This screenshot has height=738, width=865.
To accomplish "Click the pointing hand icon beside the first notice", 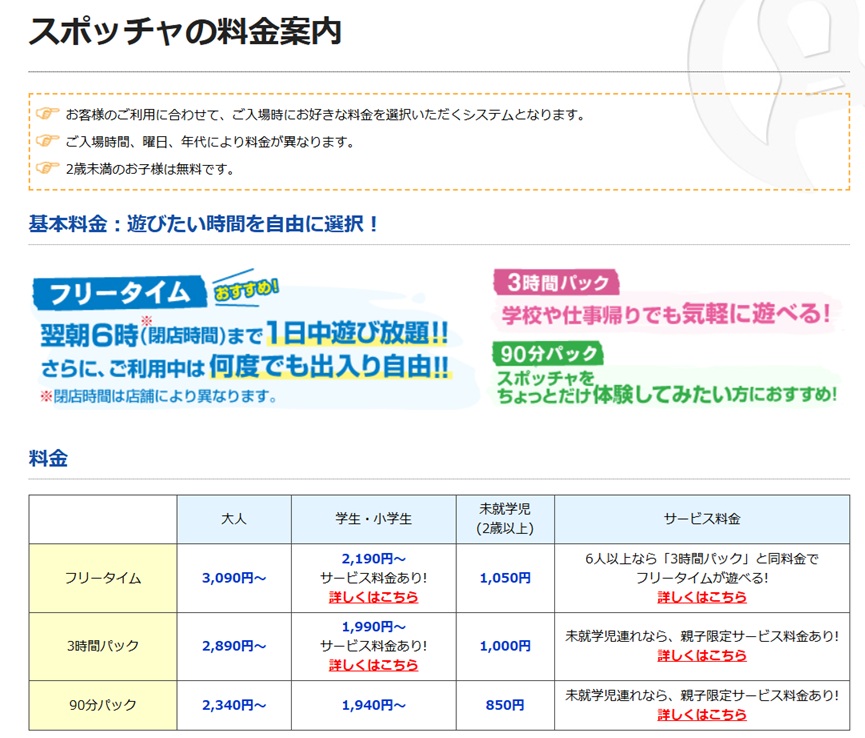I will click(x=47, y=115).
